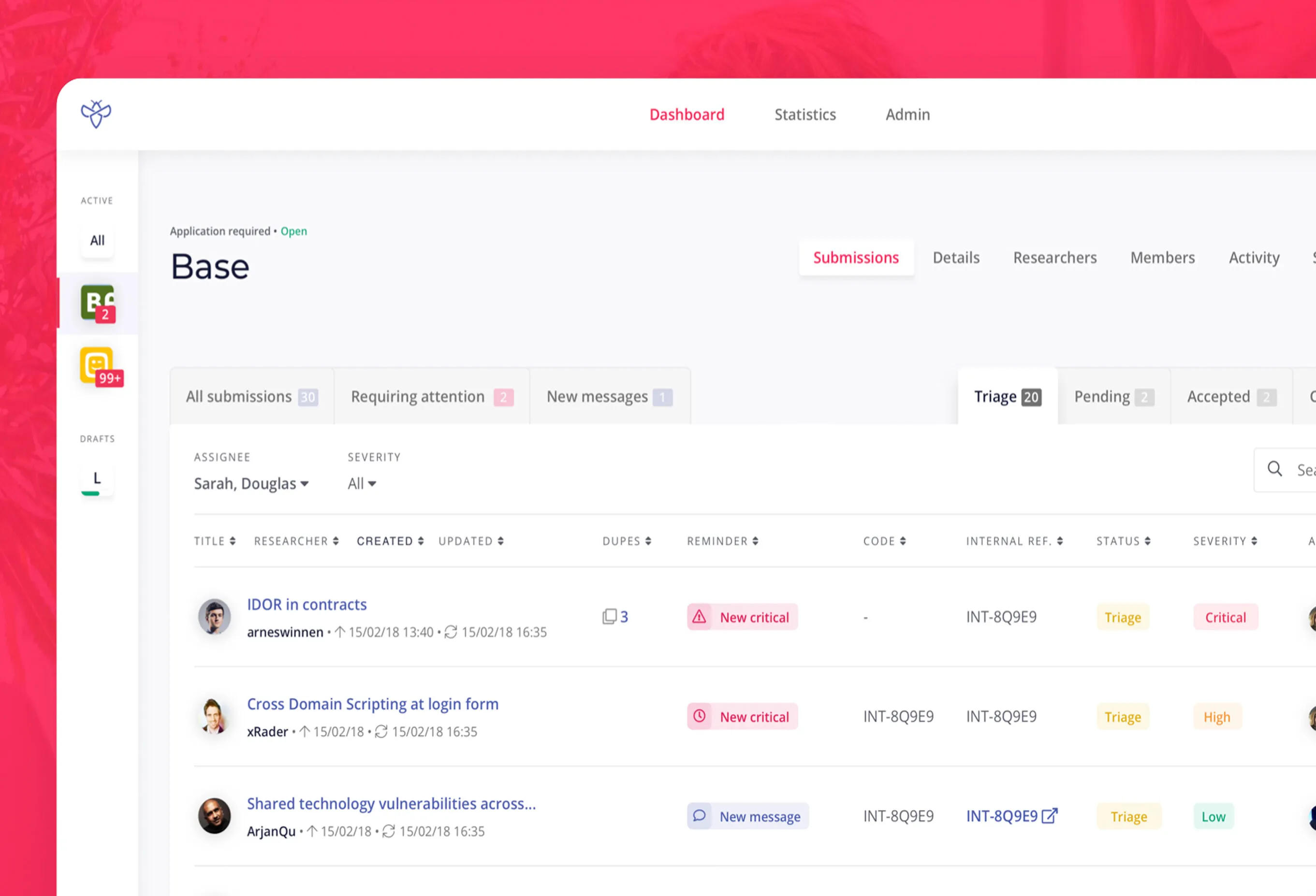The image size is (1316, 896).
Task: Click the 3 dupes count on IDOR row
Action: pos(624,616)
